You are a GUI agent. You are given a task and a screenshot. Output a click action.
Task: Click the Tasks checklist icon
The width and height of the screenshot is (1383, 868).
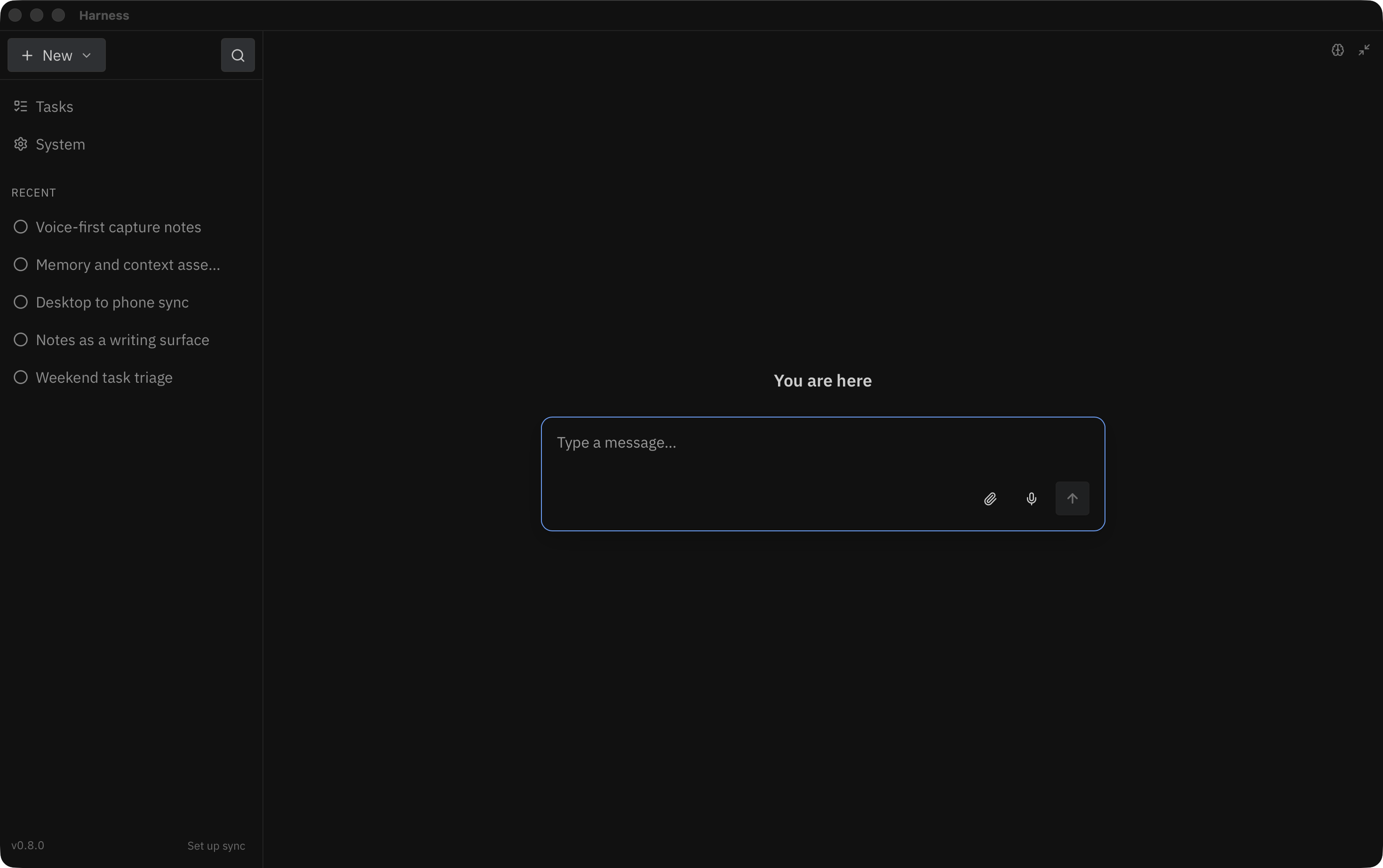tap(21, 106)
